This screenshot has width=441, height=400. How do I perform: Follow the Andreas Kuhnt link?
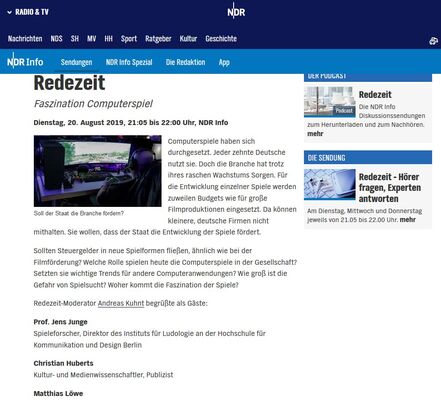[121, 303]
